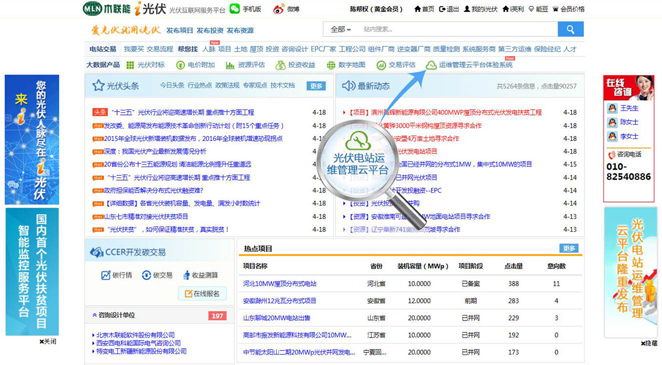Screen dimensions: 662x365
Task: Switch to 行业热点 tab
Action: [200, 85]
